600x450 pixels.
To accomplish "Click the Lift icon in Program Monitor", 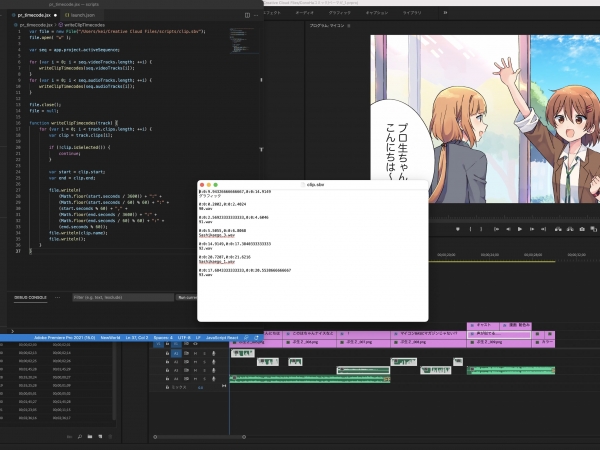I will (558, 229).
